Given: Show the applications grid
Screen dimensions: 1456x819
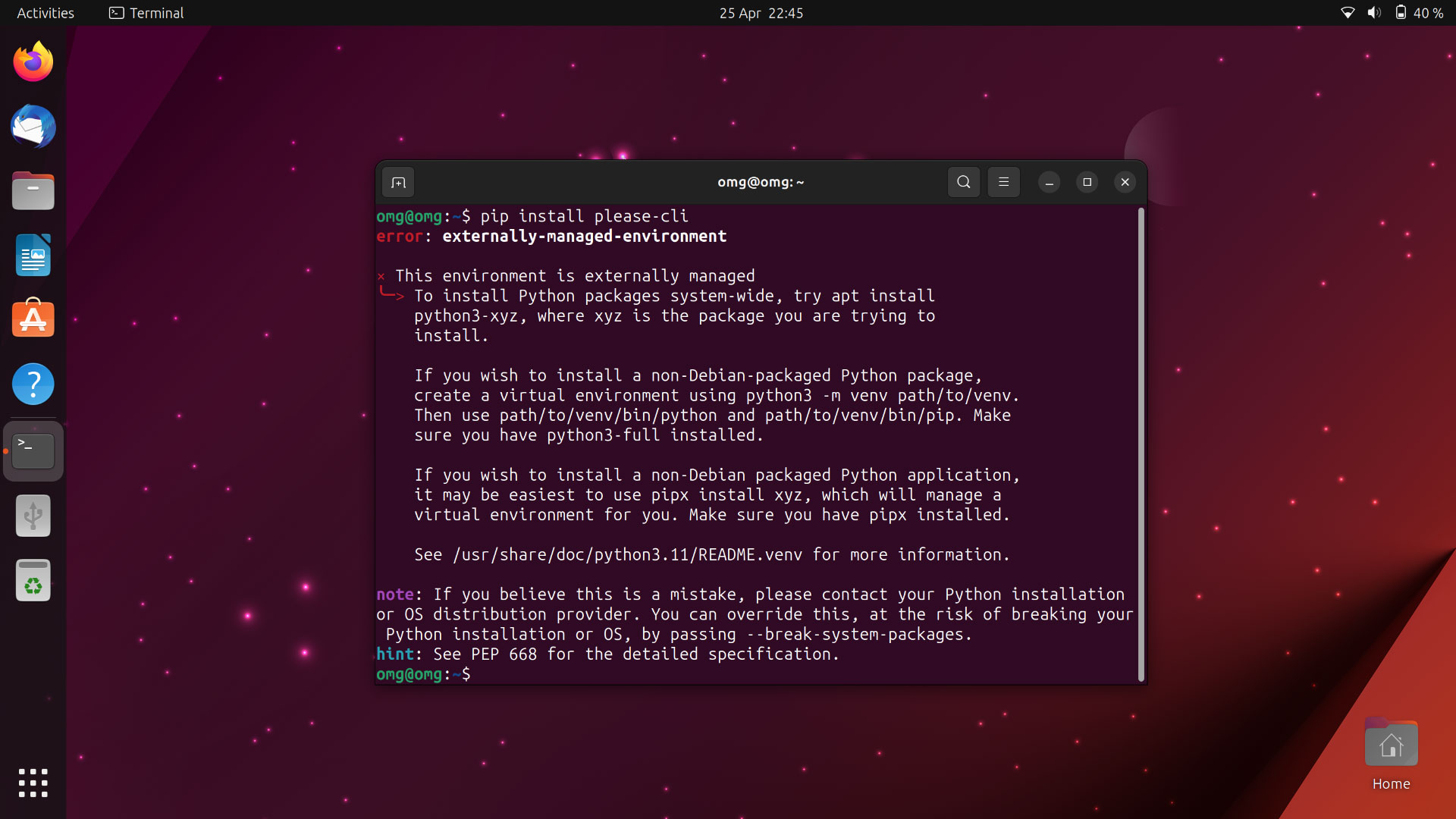Looking at the screenshot, I should (33, 783).
